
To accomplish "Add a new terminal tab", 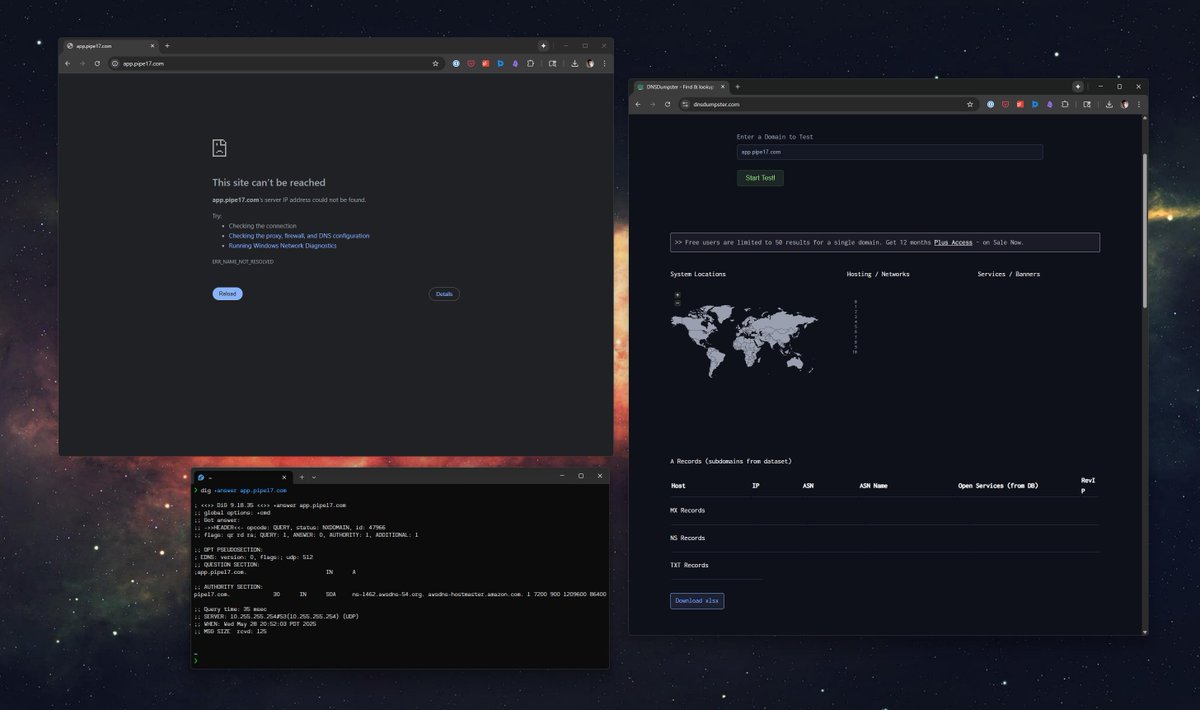I will 301,477.
